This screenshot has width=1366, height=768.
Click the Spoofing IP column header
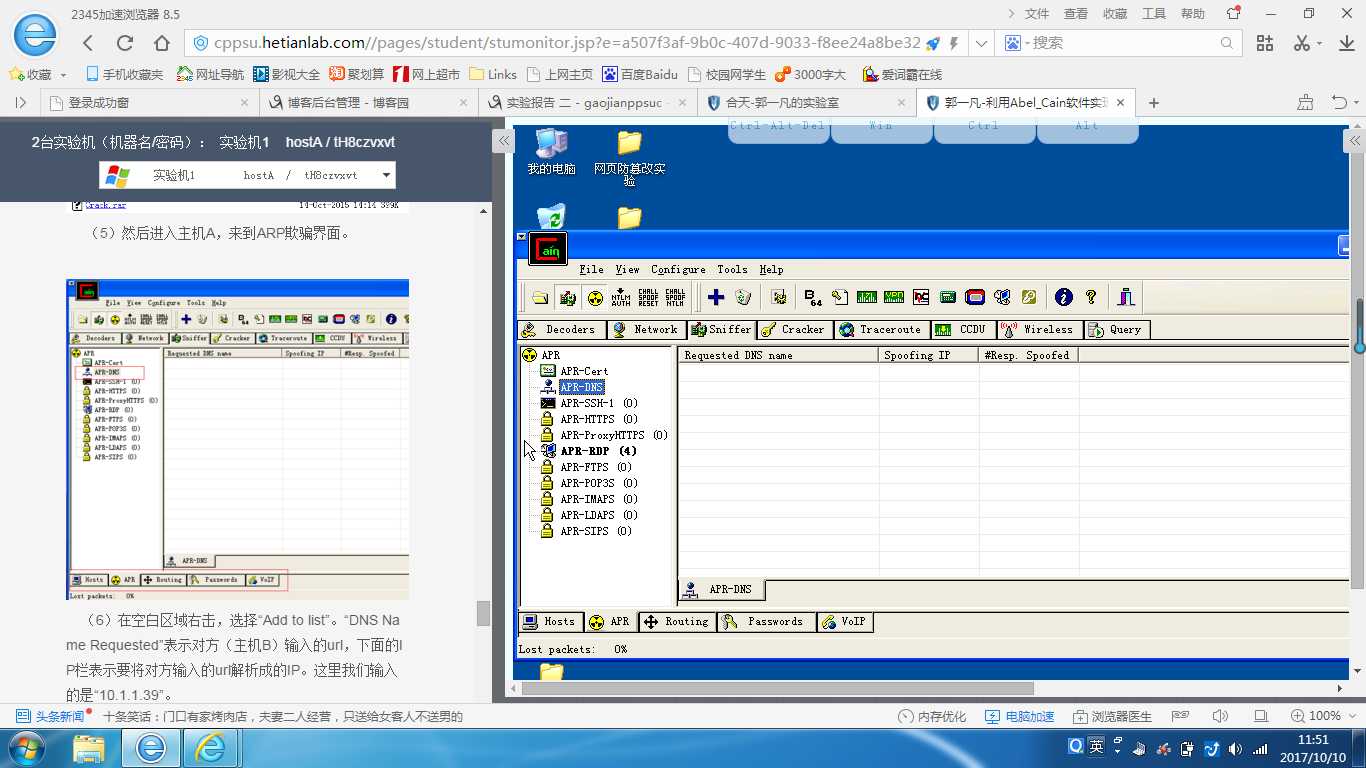click(929, 355)
